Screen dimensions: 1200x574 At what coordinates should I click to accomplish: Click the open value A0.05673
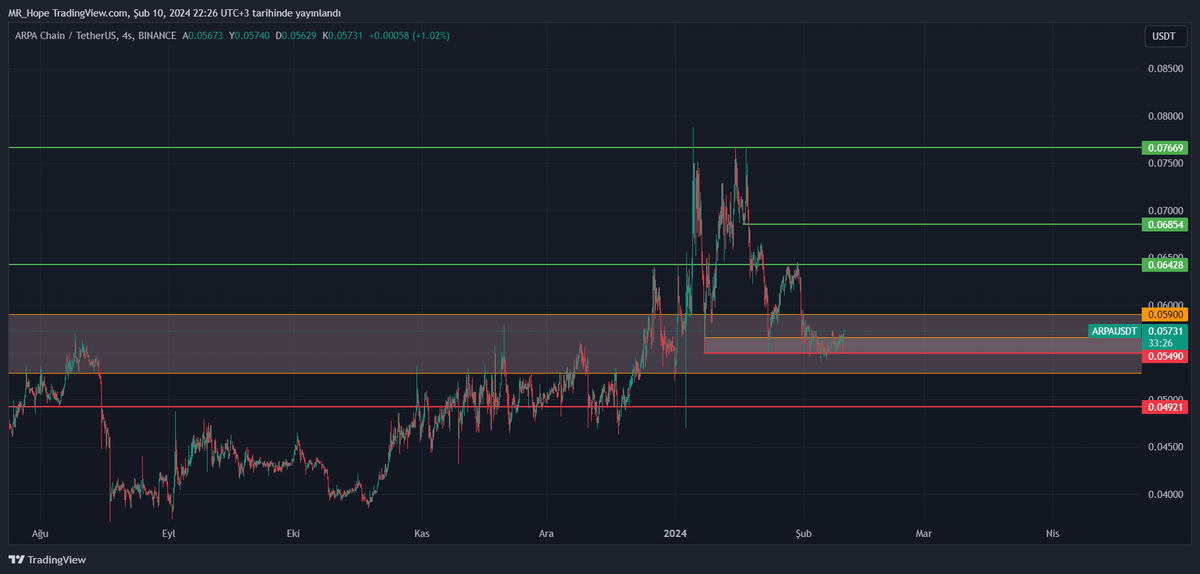pyautogui.click(x=204, y=36)
